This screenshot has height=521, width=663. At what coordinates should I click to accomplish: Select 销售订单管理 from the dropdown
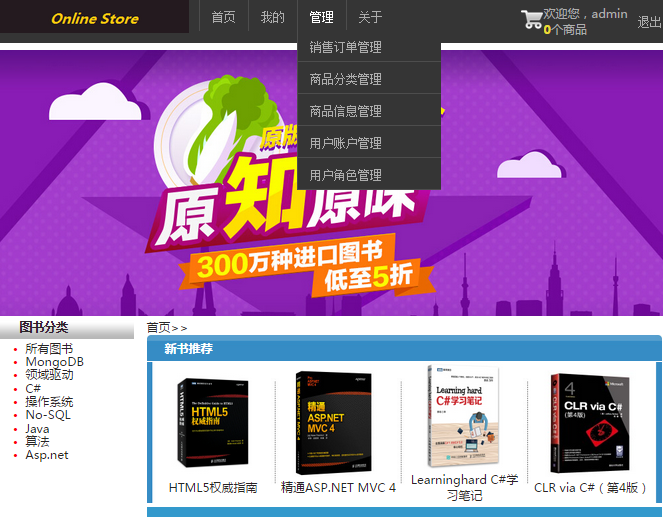click(369, 47)
